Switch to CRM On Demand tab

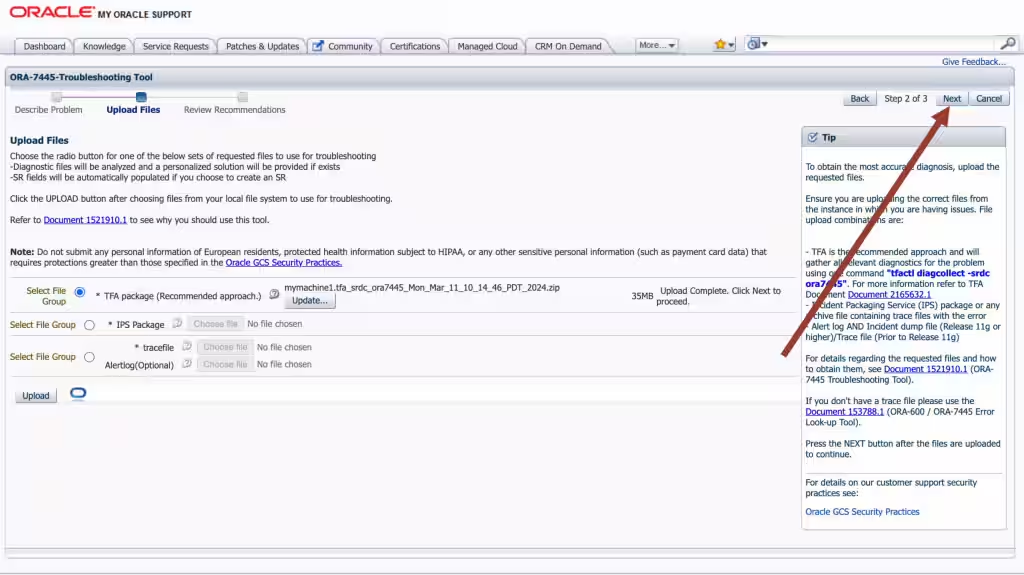point(568,46)
